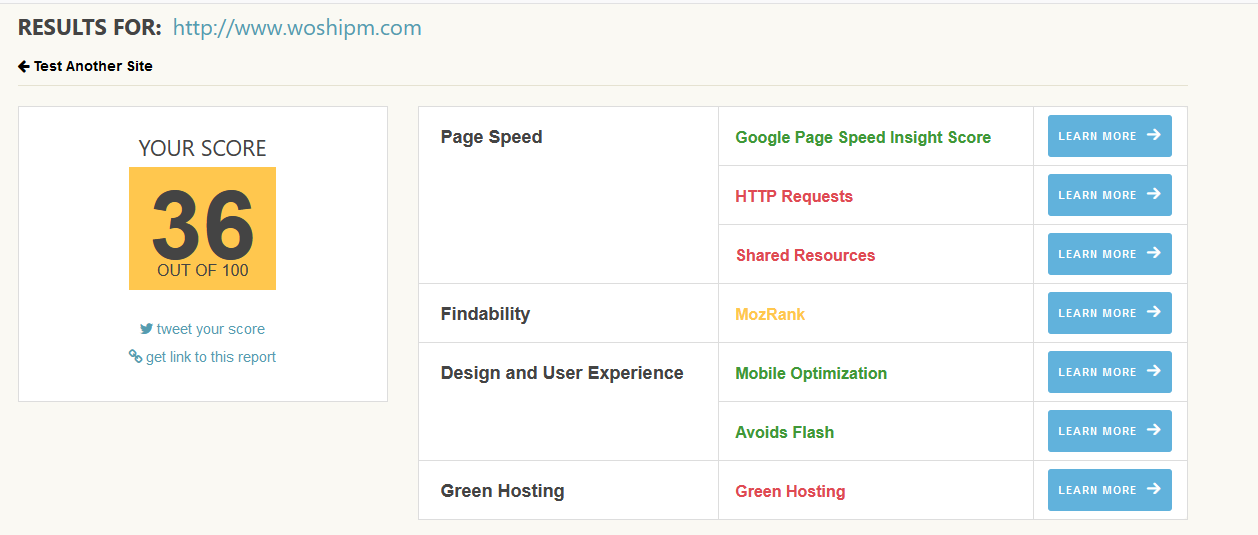Viewport: 1258px width, 535px height.
Task: Learn more about Green Hosting
Action: tap(1109, 490)
